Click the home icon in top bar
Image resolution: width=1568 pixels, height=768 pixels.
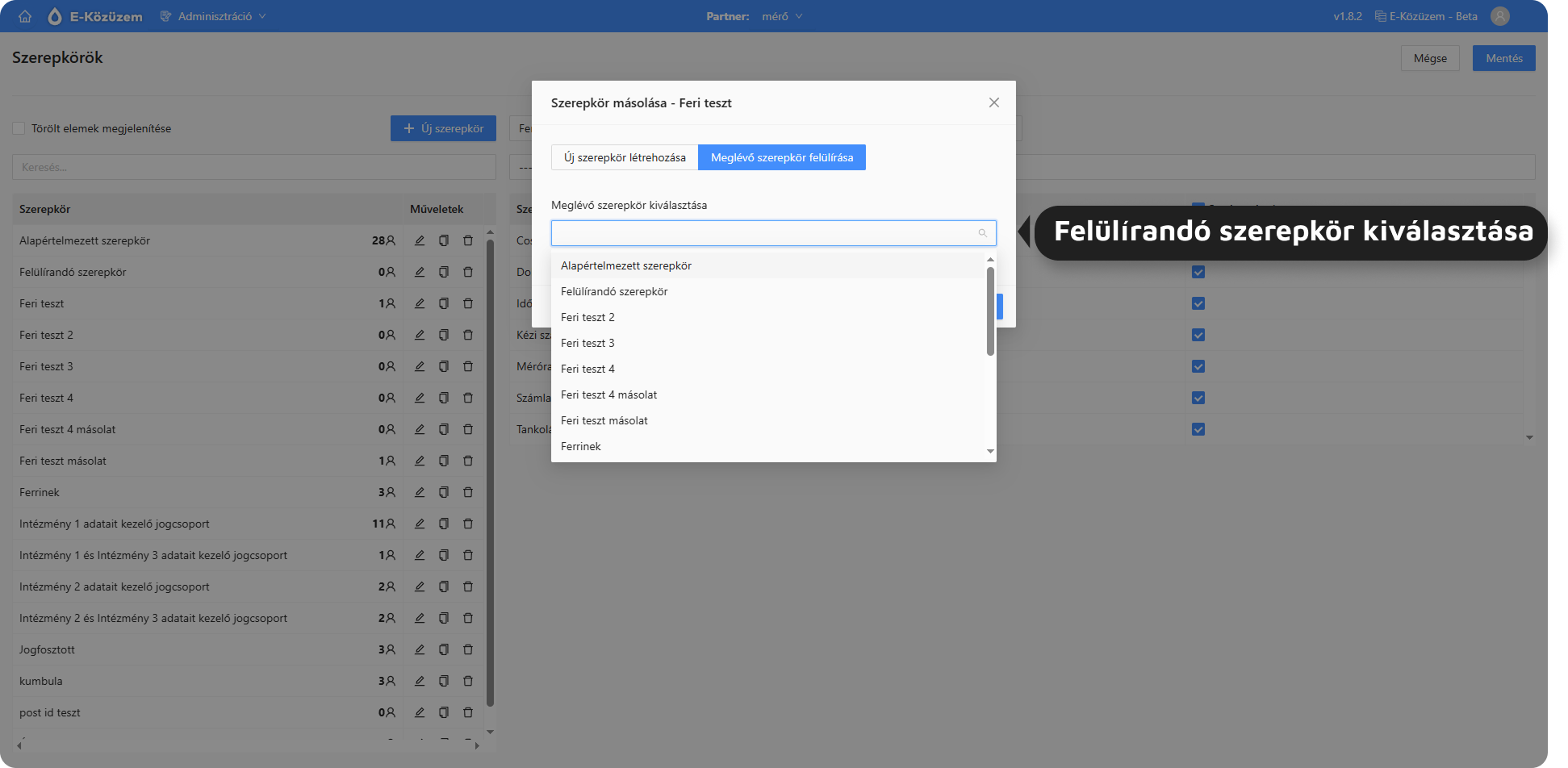pyautogui.click(x=25, y=16)
